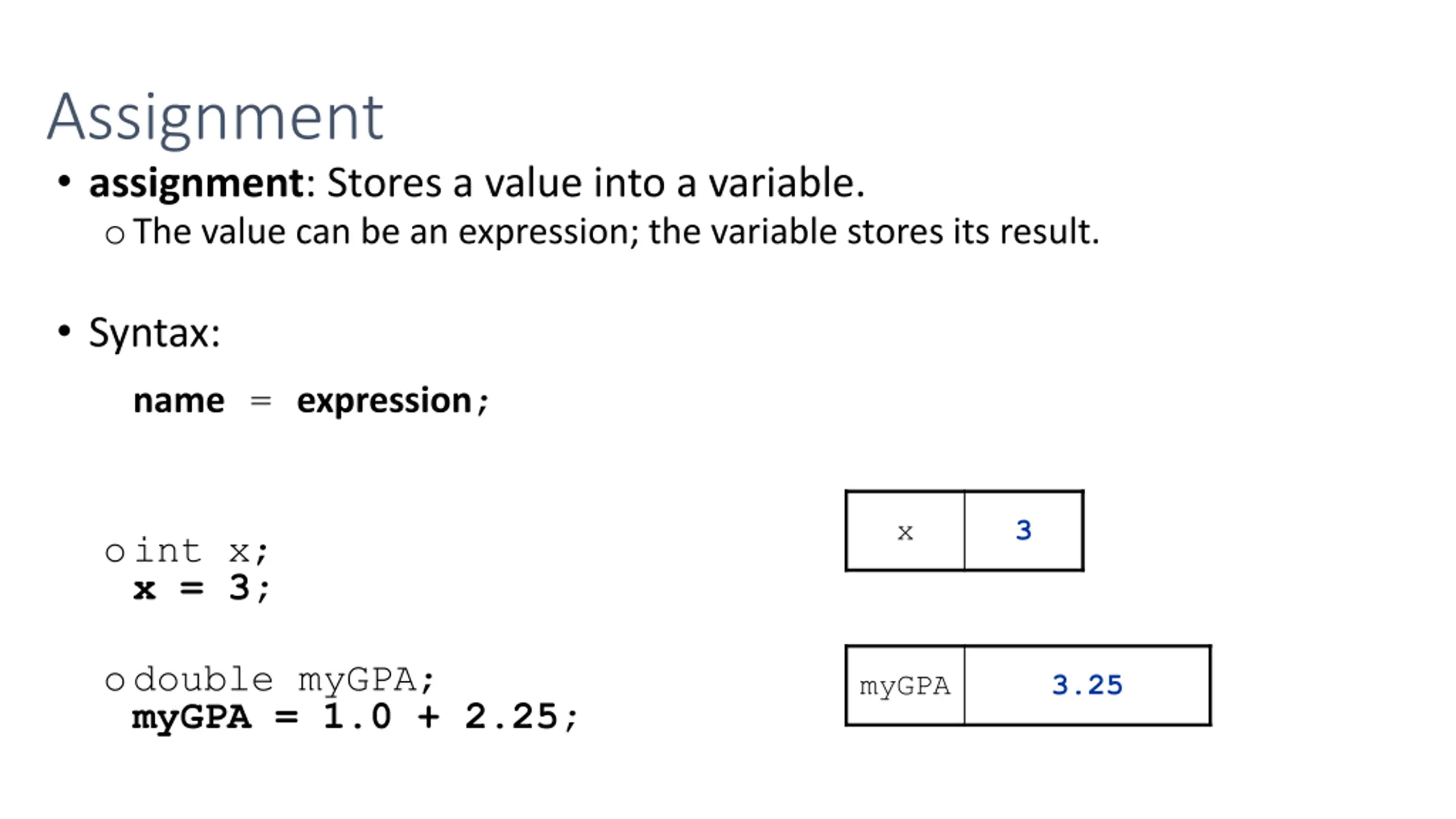
Task: Click the hollow bullet before "double myGPA;"
Action: click(x=115, y=681)
